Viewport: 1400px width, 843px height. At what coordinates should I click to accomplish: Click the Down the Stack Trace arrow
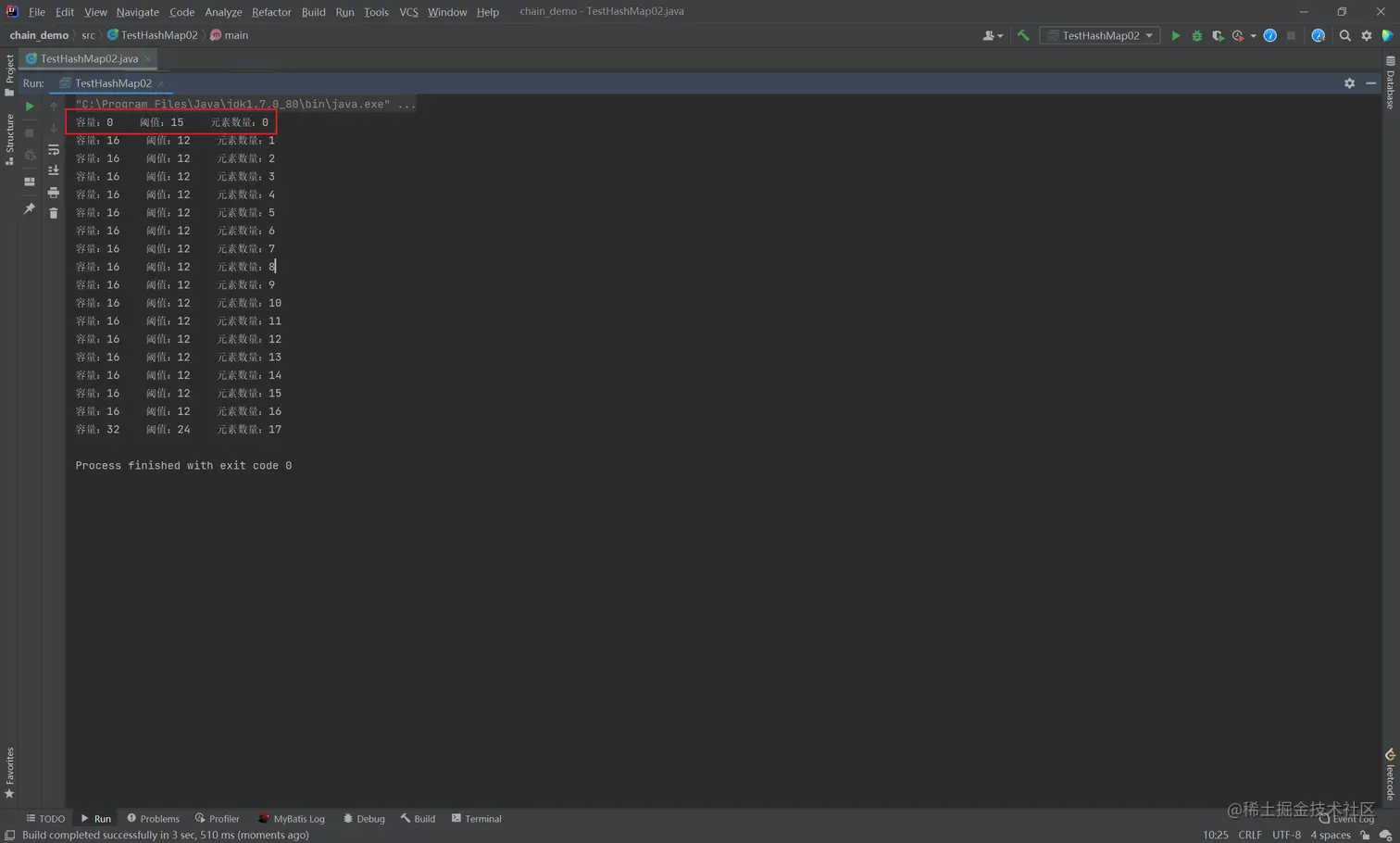[x=54, y=128]
